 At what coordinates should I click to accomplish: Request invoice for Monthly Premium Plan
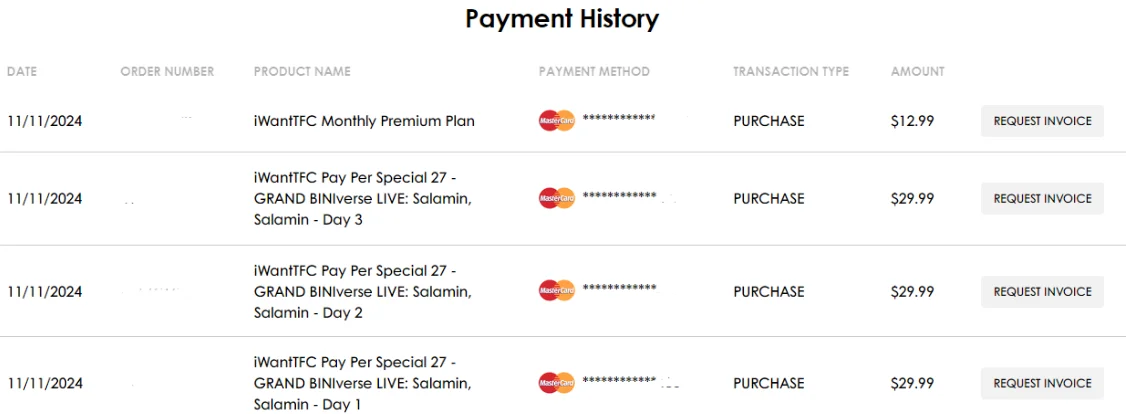[x=1042, y=121]
